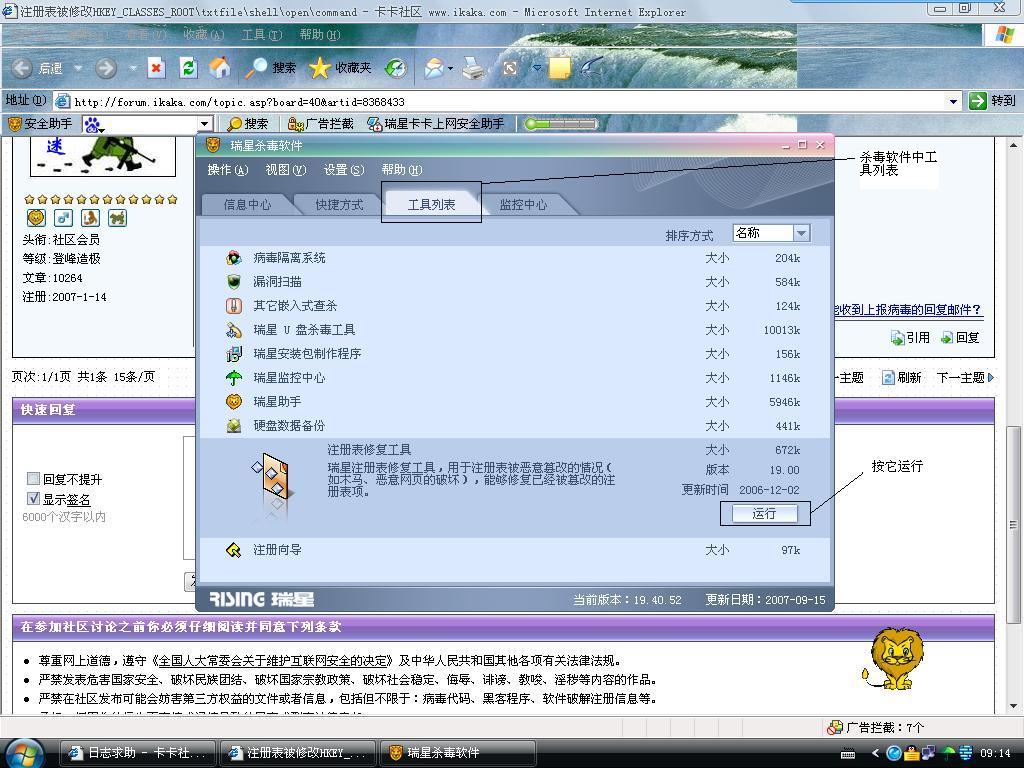This screenshot has height=768, width=1024.
Task: Open IE Favorites (收藏夹) star button
Action: pyautogui.click(x=340, y=67)
